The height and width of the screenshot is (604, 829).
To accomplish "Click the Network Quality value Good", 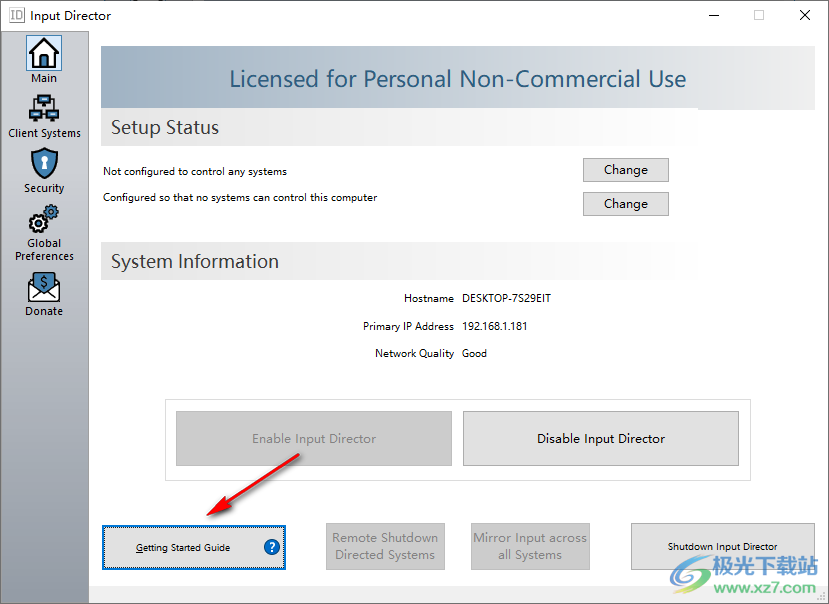I will click(x=474, y=353).
